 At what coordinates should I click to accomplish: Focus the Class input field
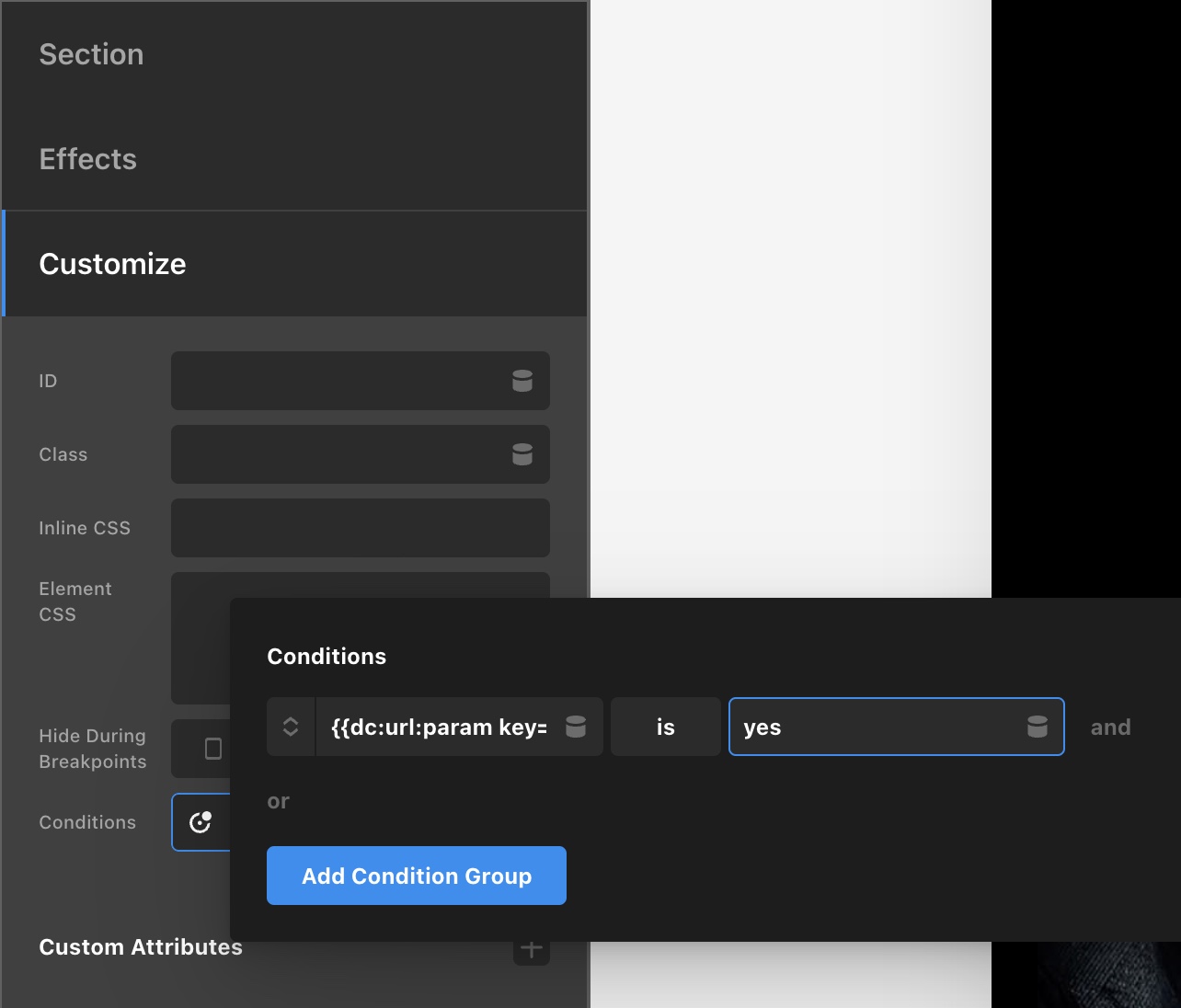coord(336,454)
